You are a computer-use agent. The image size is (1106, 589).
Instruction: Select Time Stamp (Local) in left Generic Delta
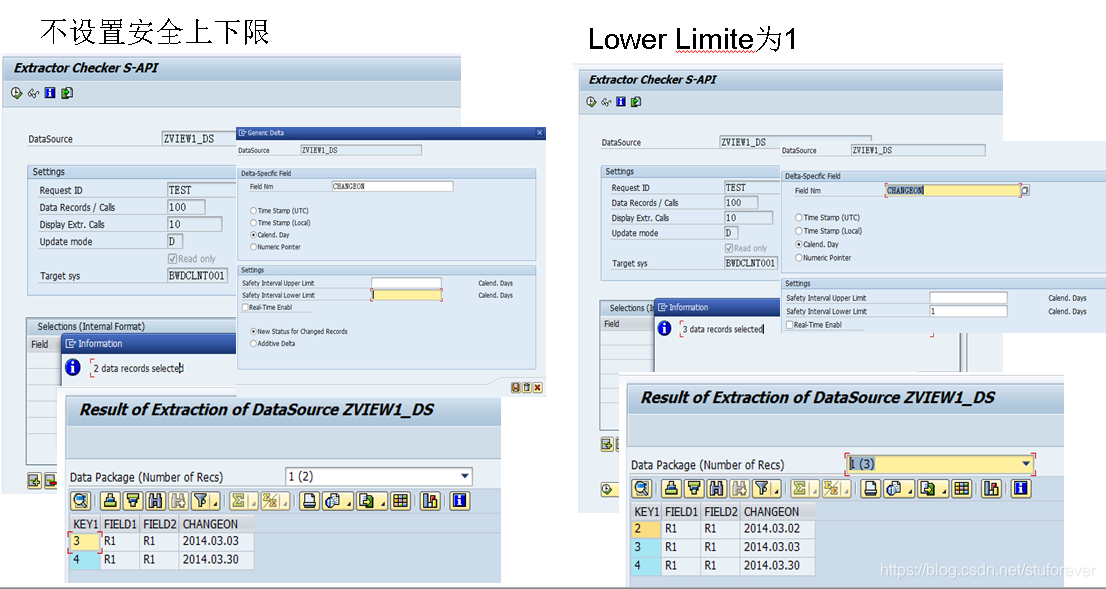tap(253, 223)
